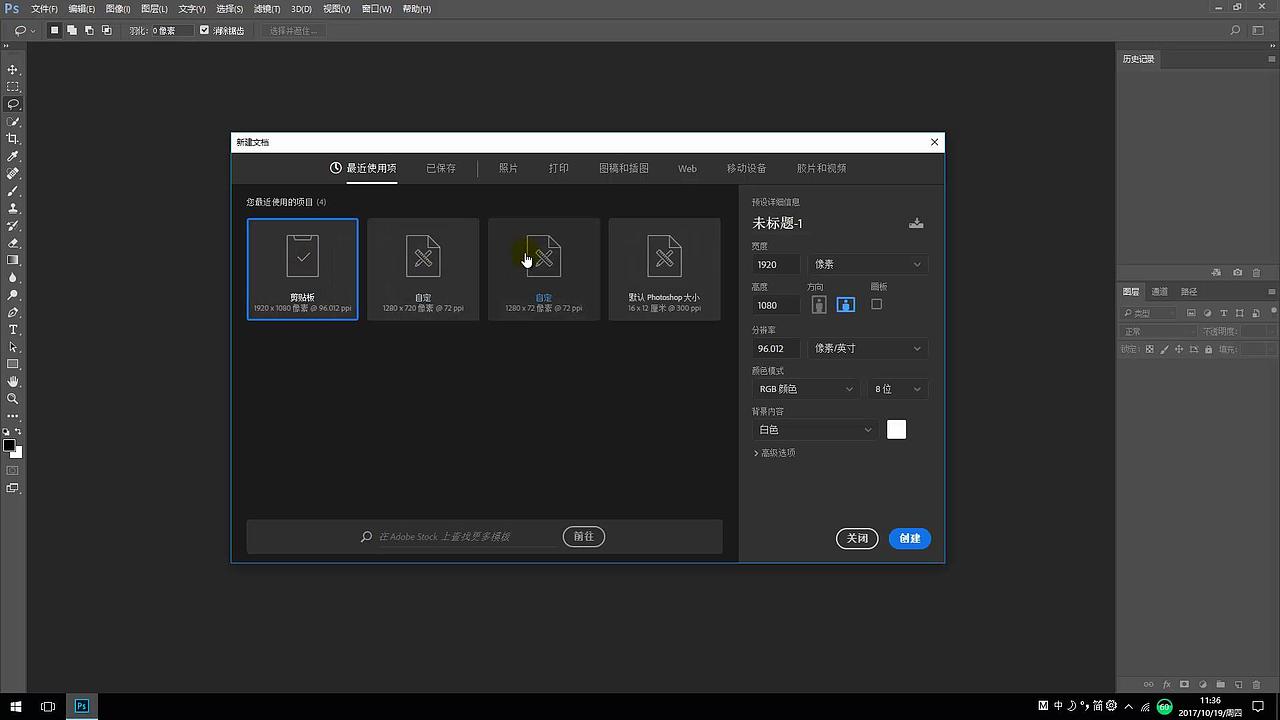The image size is (1280, 720).
Task: Toggle the 消除锯齿 anti-alias checkbox
Action: coord(205,31)
